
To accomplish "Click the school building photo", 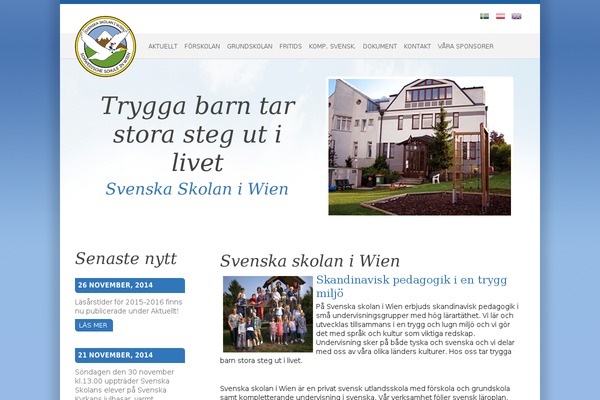I will pos(420,147).
